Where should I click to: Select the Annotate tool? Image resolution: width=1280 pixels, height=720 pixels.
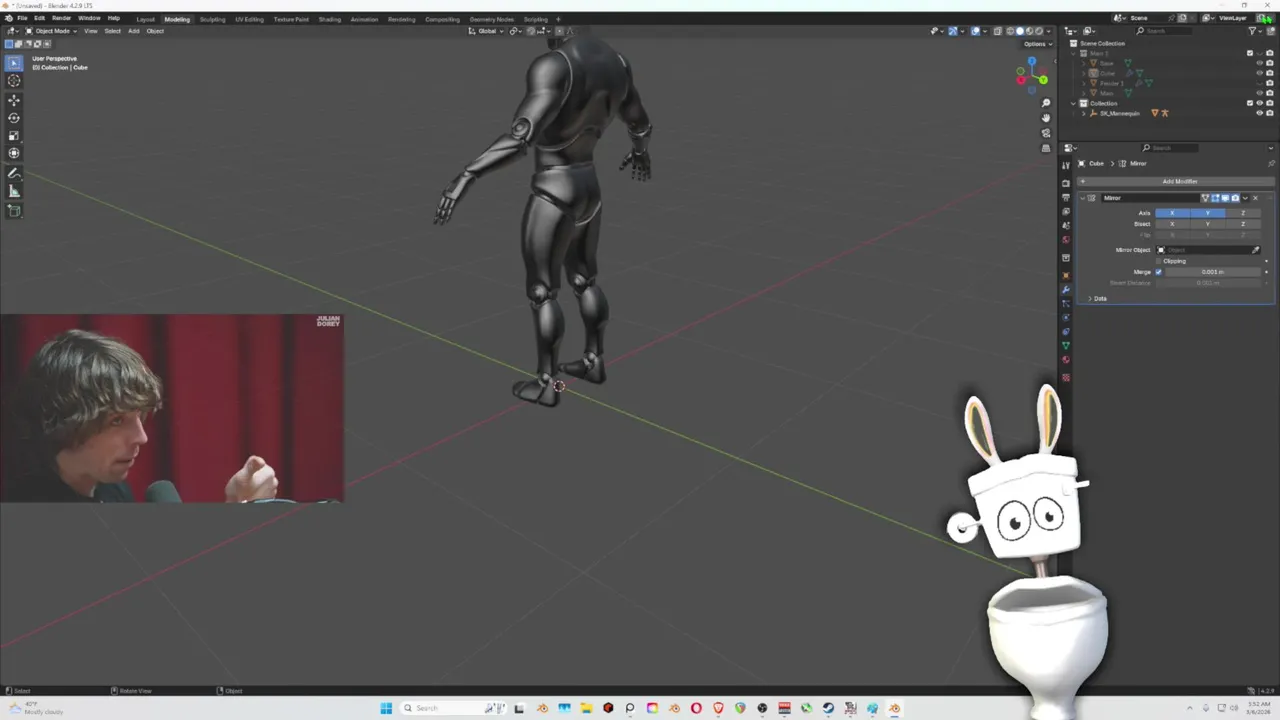(x=14, y=173)
